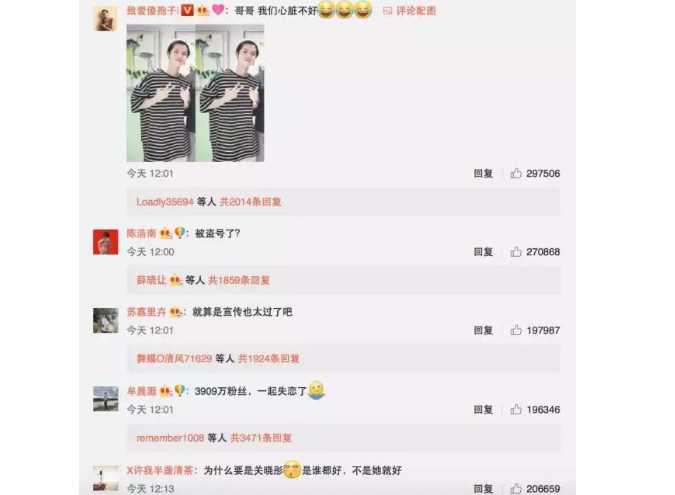Click thumbs-up on comment with 197987 likes
The height and width of the screenshot is (495, 675).
click(x=516, y=330)
